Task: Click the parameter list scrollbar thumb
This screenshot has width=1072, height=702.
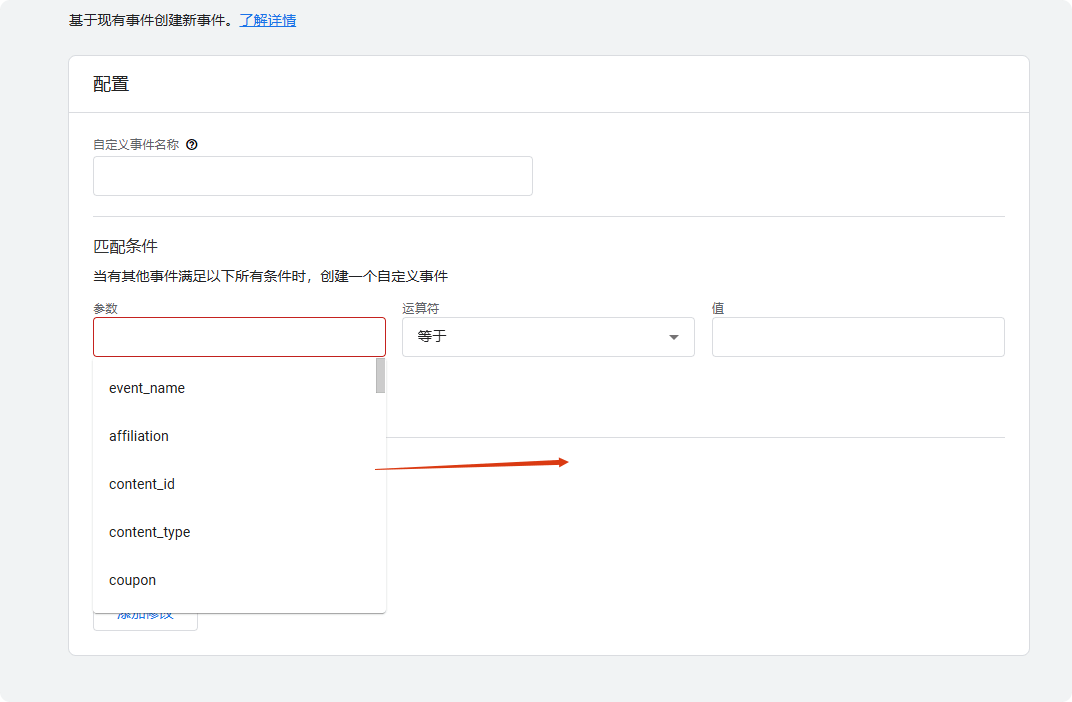Action: coord(380,375)
